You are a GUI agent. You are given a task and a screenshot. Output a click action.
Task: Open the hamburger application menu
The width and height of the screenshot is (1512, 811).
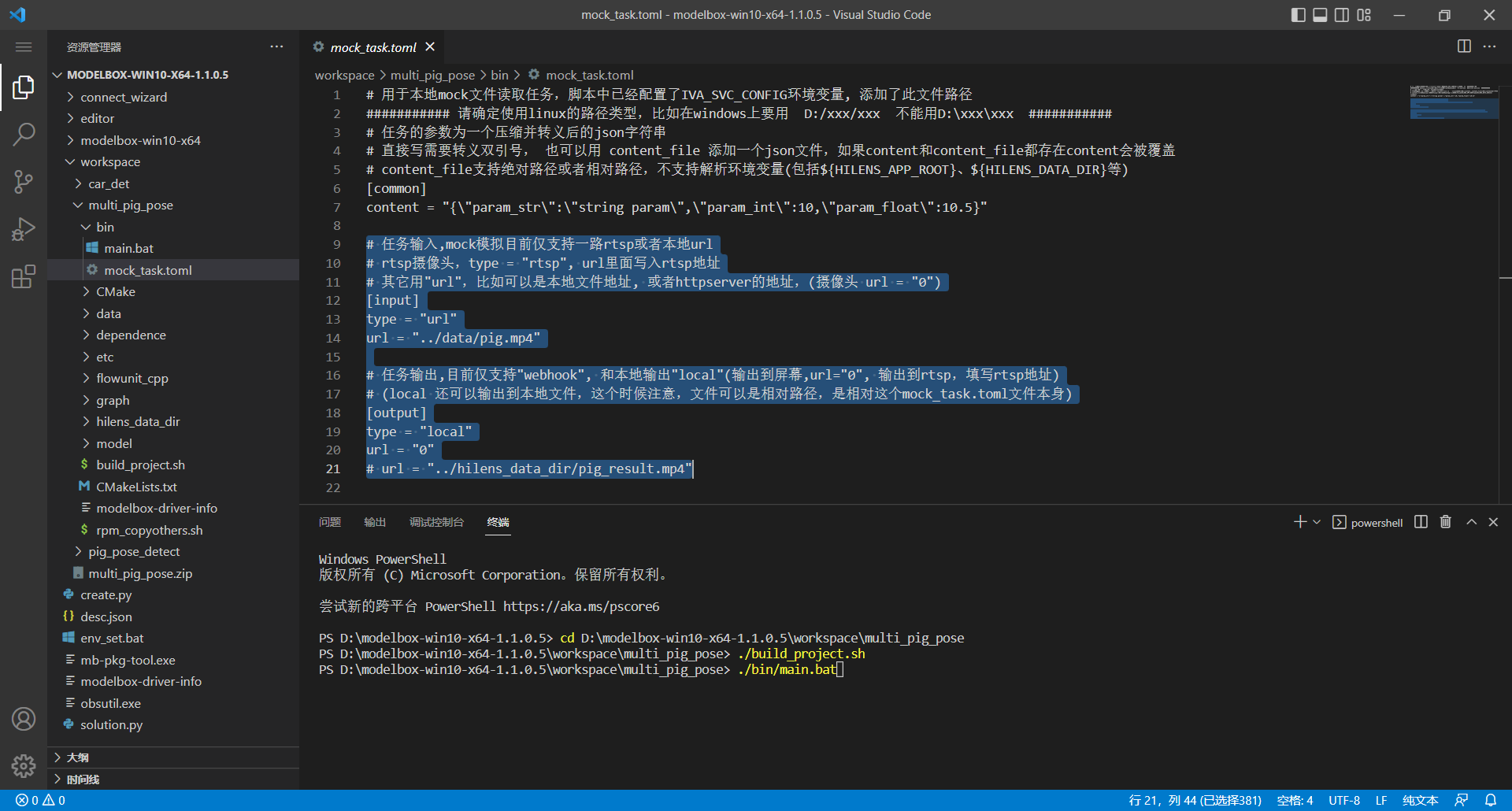click(24, 47)
